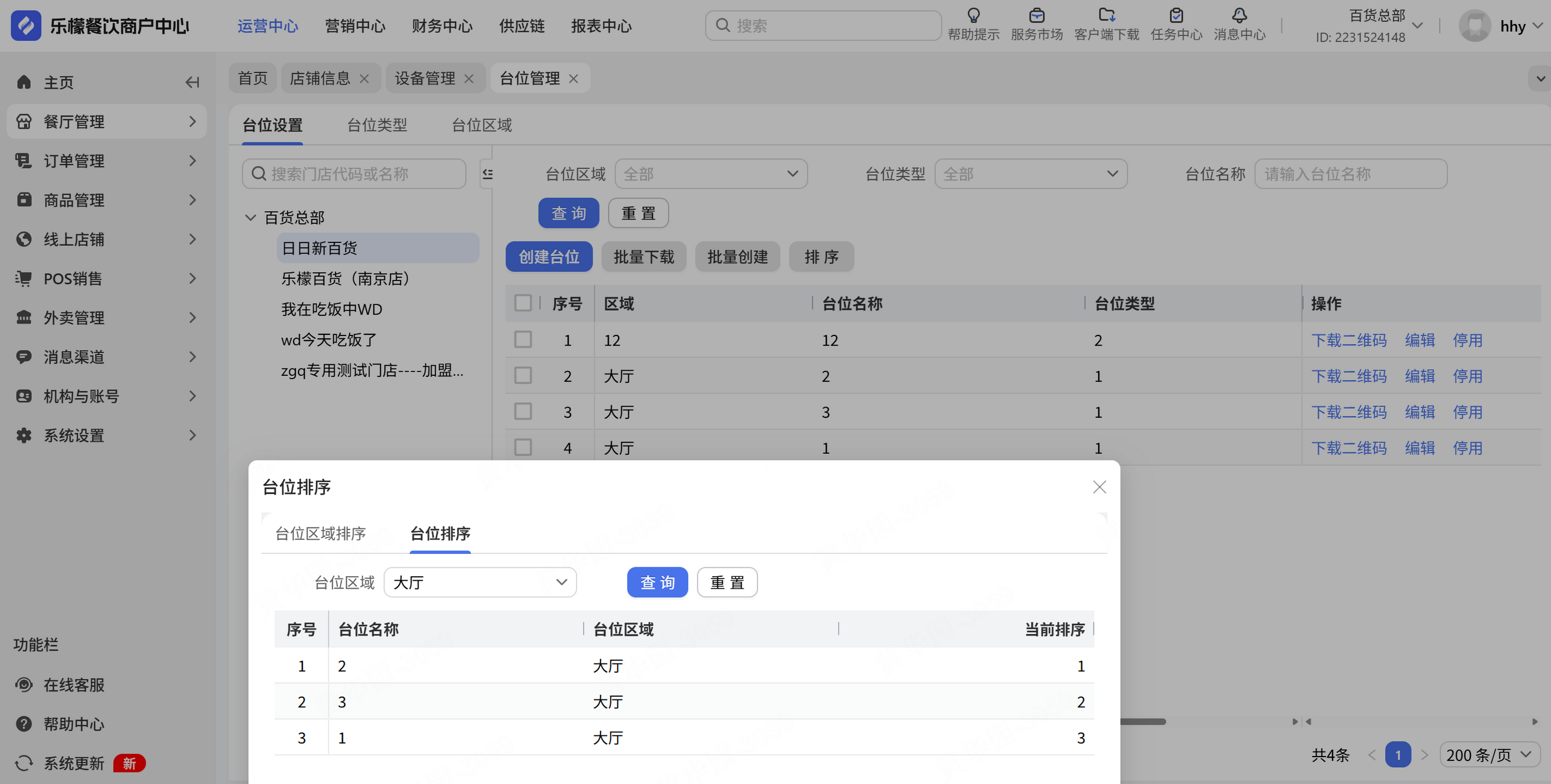The height and width of the screenshot is (784, 1551).
Task: Open the 大厅 area dropdown in dialog
Action: pos(480,582)
